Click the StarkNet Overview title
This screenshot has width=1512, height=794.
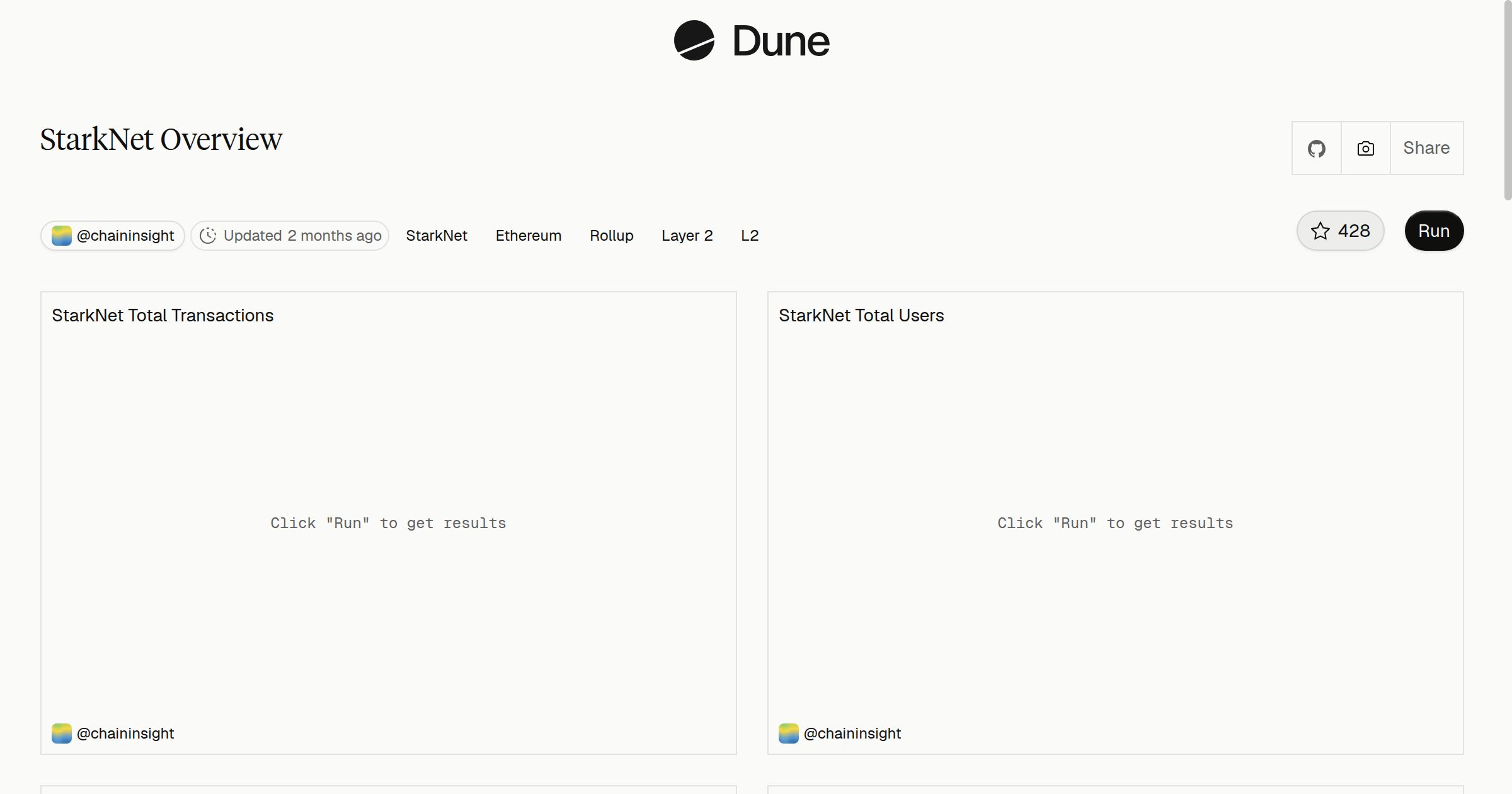pos(161,139)
